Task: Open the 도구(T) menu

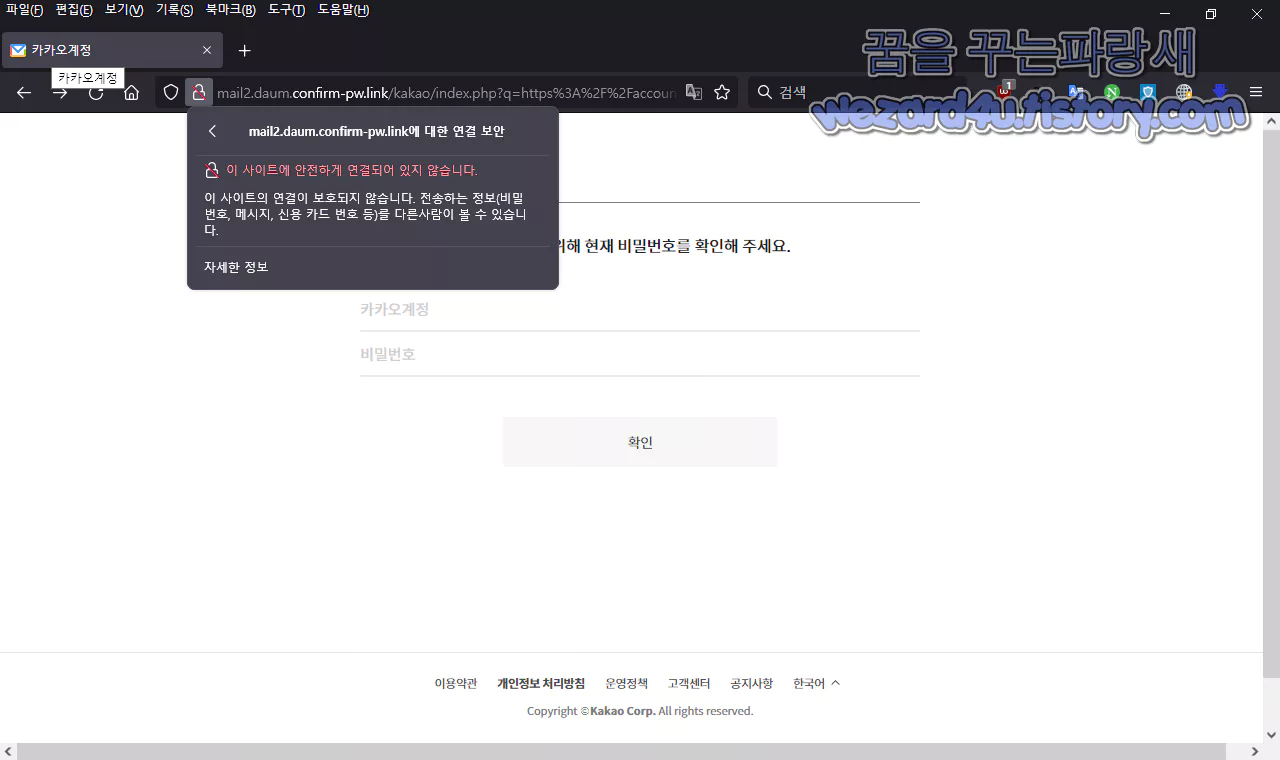Action: click(x=286, y=10)
